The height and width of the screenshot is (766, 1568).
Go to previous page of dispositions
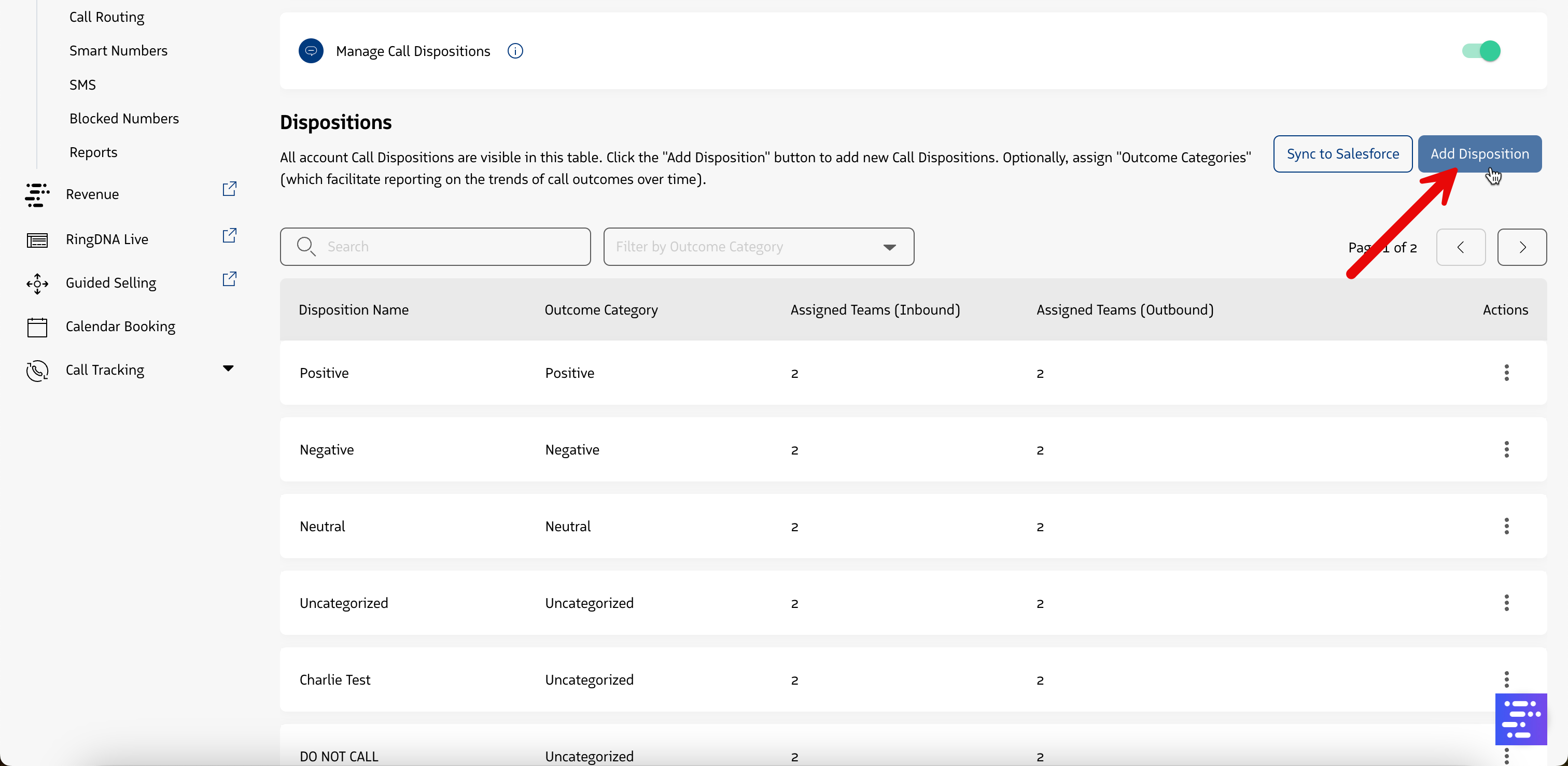1460,247
